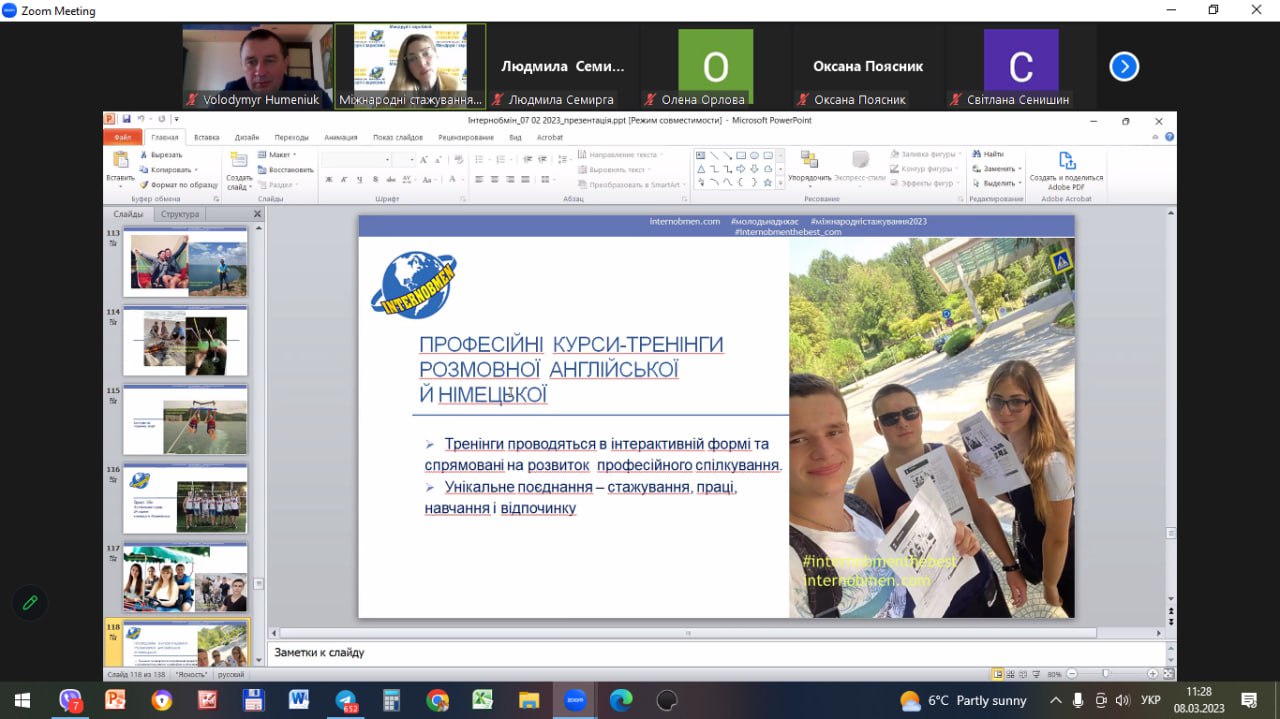Click the green annotation pencil icon
The image size is (1280, 719).
[30, 602]
